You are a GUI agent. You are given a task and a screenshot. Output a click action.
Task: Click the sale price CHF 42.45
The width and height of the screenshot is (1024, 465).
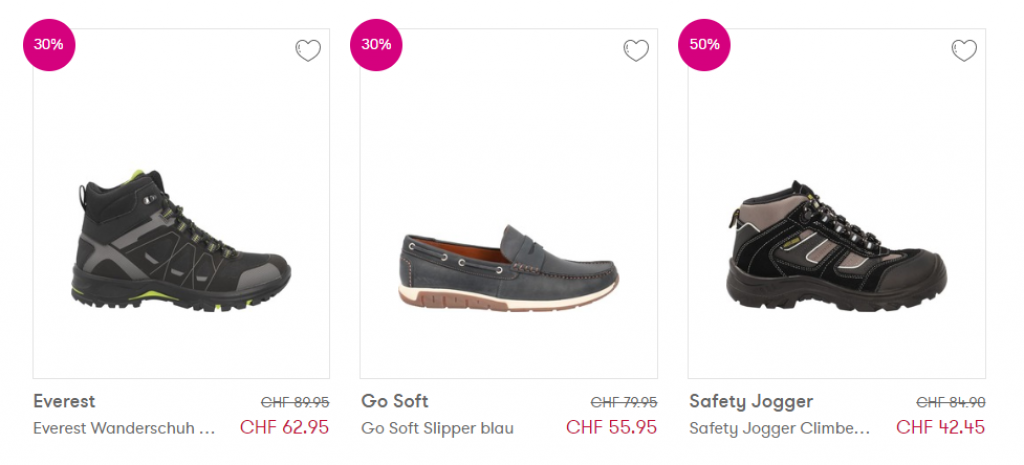pos(940,428)
